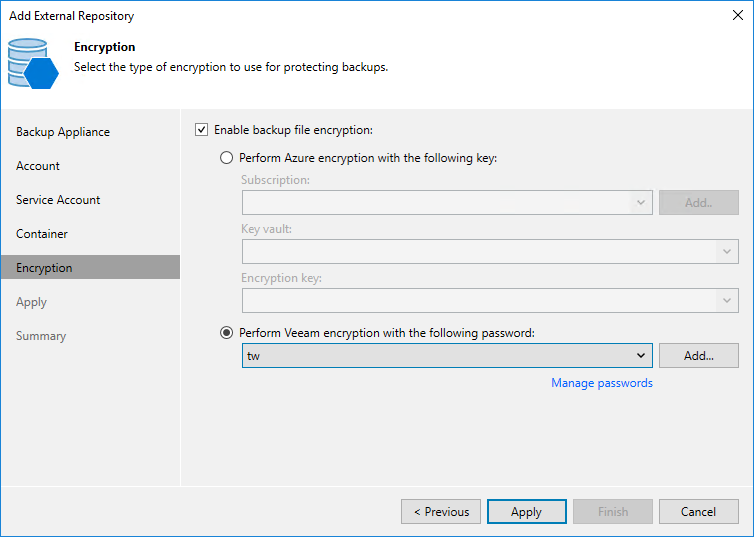This screenshot has height=537, width=754.
Task: Click the repository encryption header icon
Action: coord(32,62)
